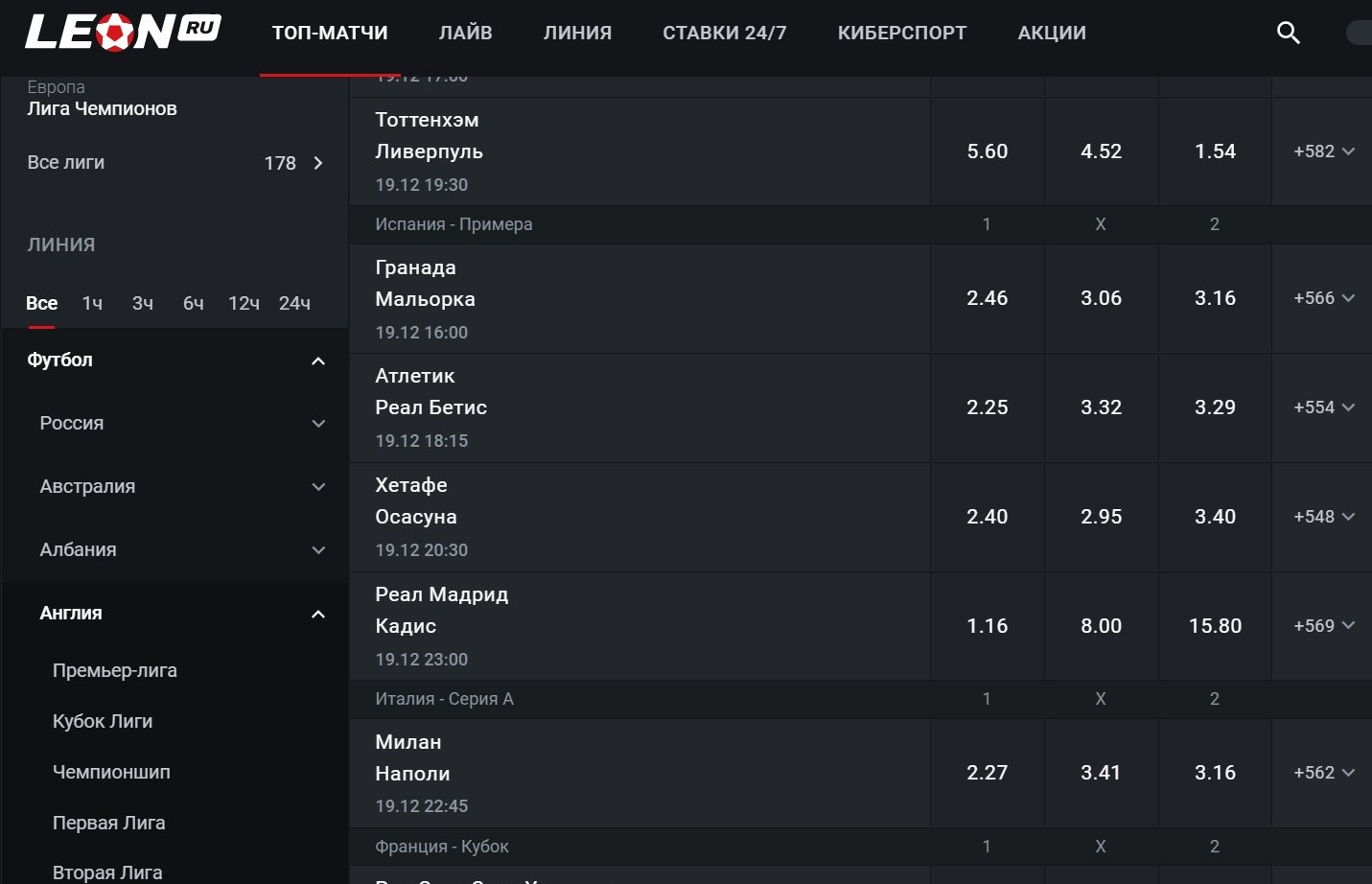Bet 1.16 on Реал Мадрид win
Viewport: 1372px width, 884px height.
coord(988,626)
